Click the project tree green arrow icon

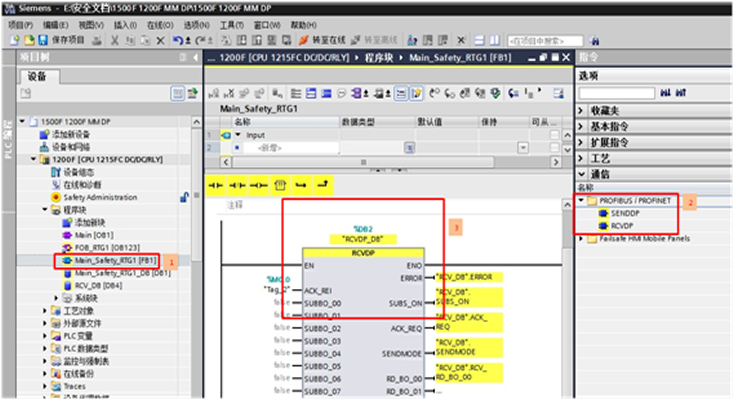[x=192, y=94]
